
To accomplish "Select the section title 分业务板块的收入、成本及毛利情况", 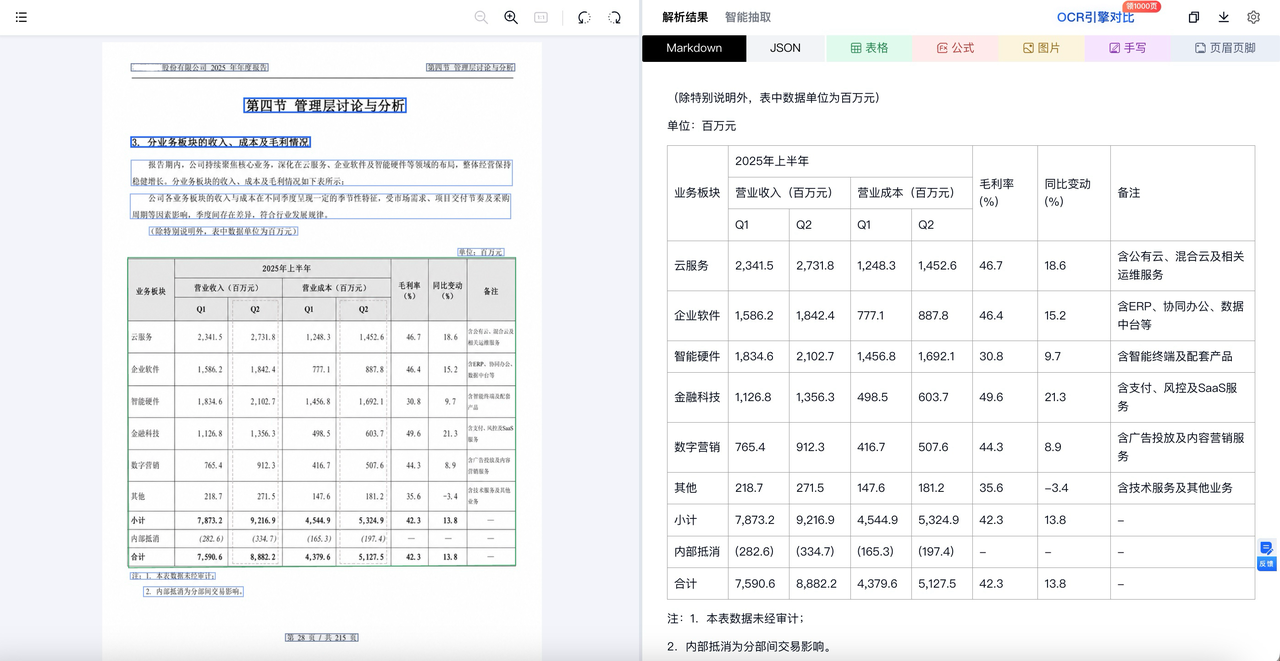I will pyautogui.click(x=220, y=142).
